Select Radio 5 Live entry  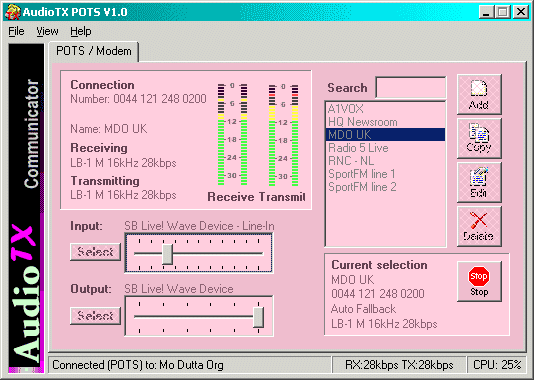[x=385, y=148]
